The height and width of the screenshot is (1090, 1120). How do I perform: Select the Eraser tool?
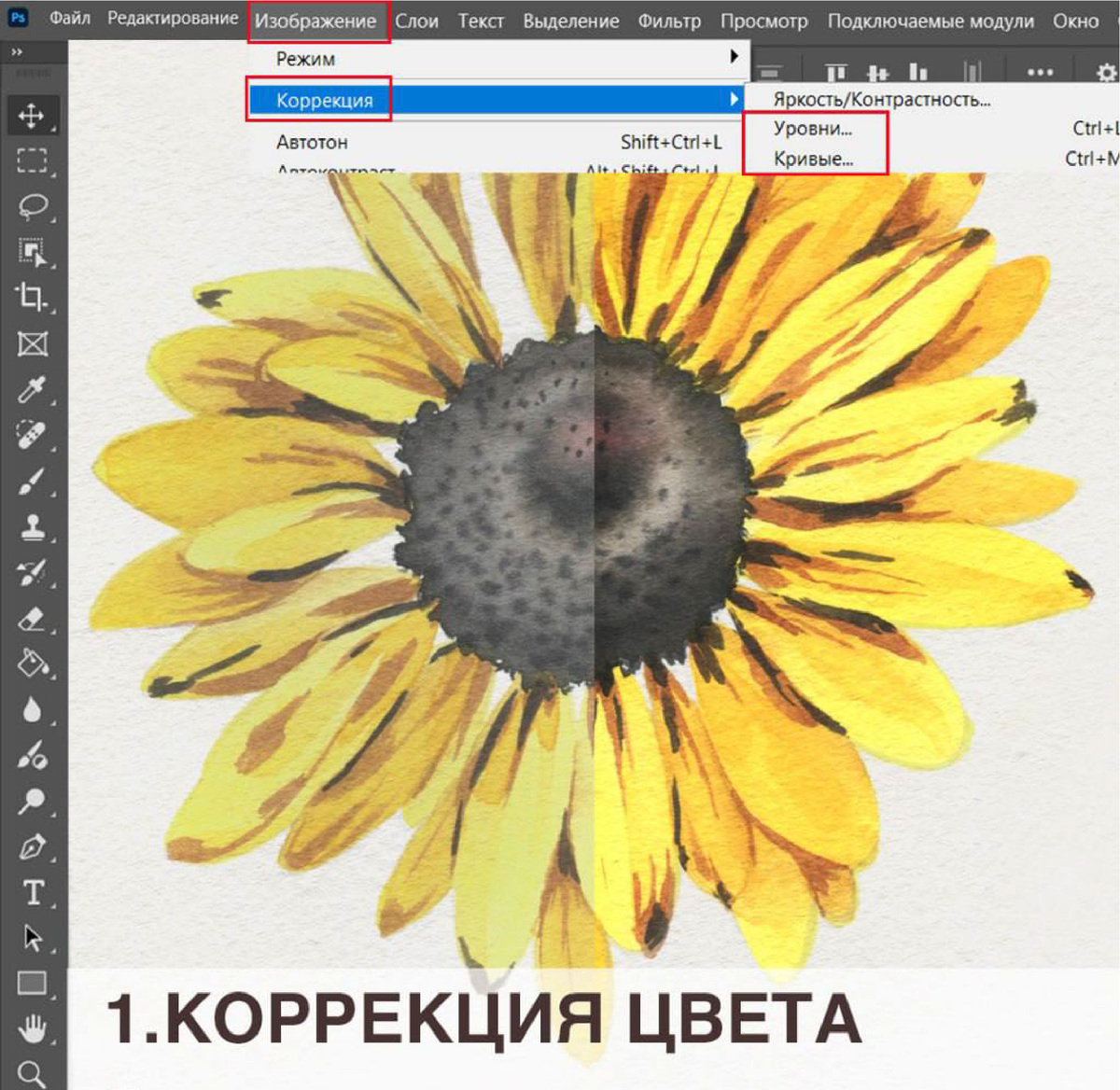pos(34,619)
